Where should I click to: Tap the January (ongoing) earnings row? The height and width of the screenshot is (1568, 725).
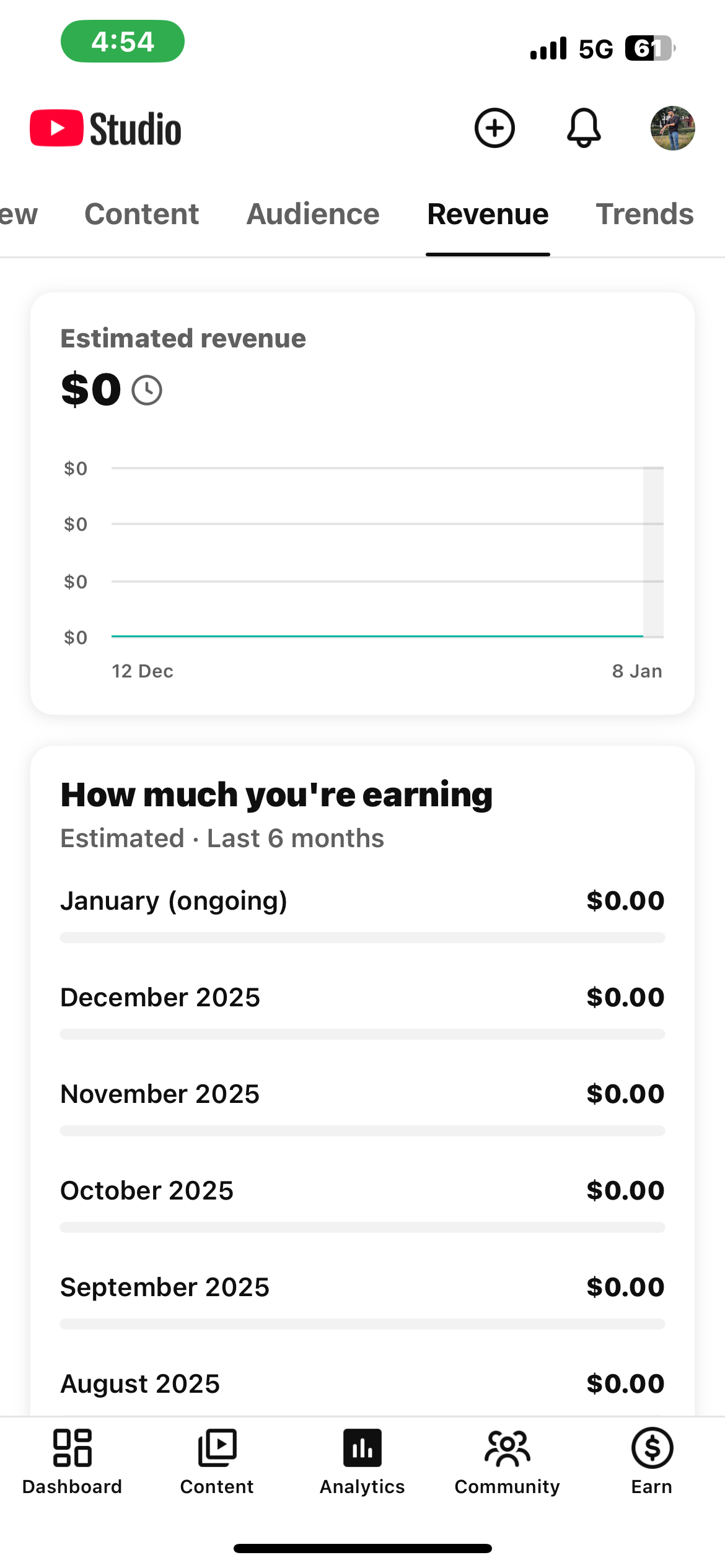pos(362,901)
